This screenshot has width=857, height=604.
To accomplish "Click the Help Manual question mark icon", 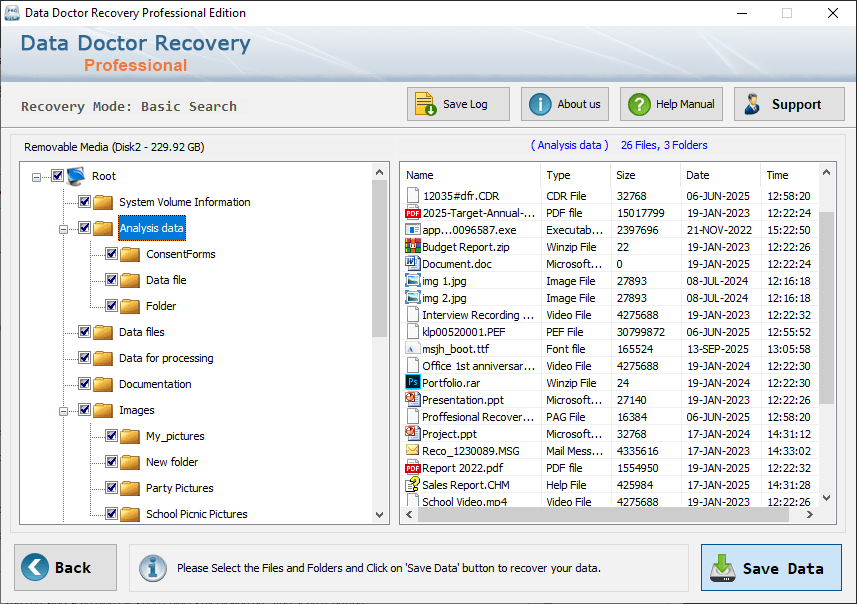I will [639, 104].
